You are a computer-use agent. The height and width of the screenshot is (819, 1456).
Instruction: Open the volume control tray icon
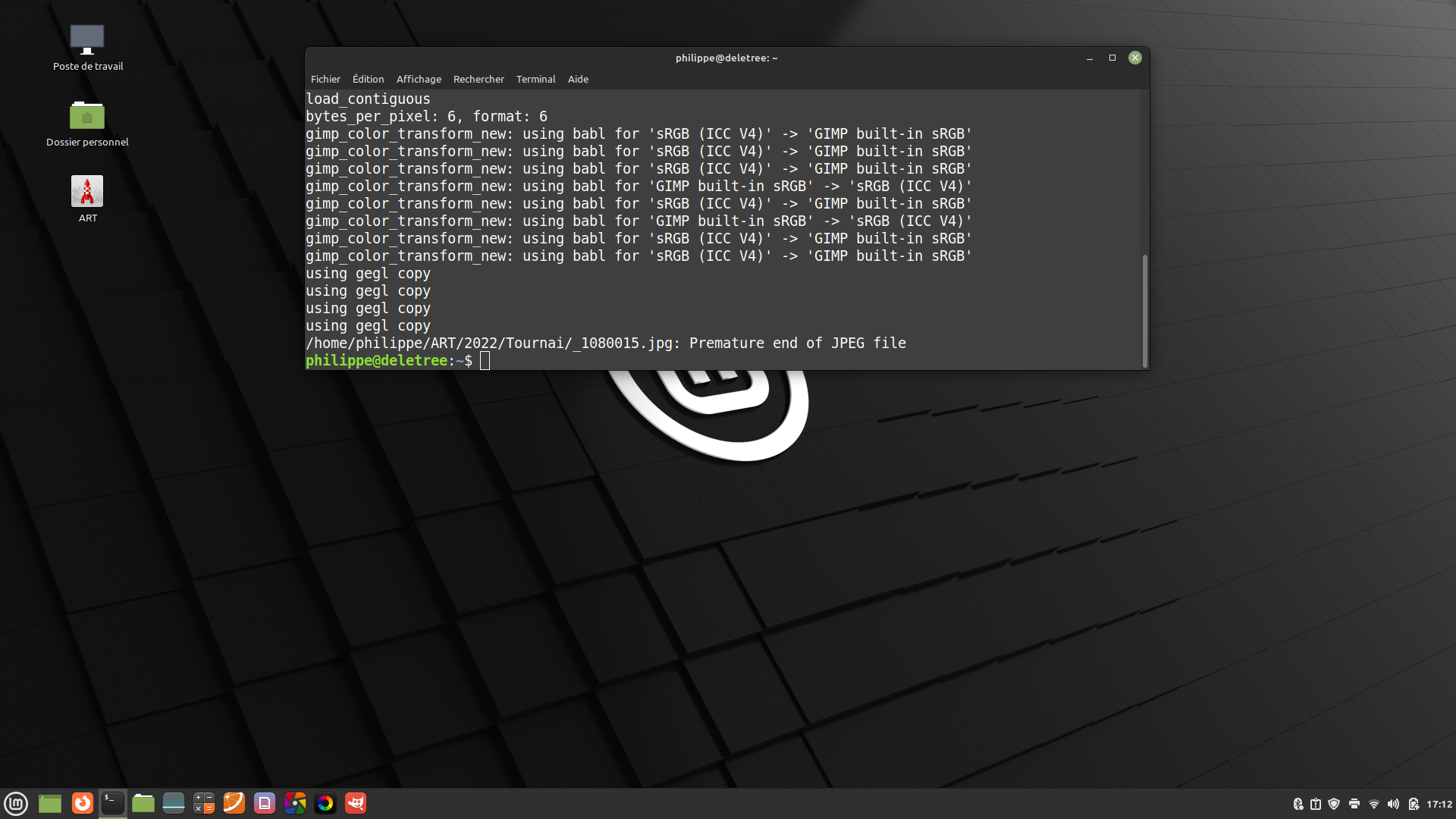[1393, 804]
